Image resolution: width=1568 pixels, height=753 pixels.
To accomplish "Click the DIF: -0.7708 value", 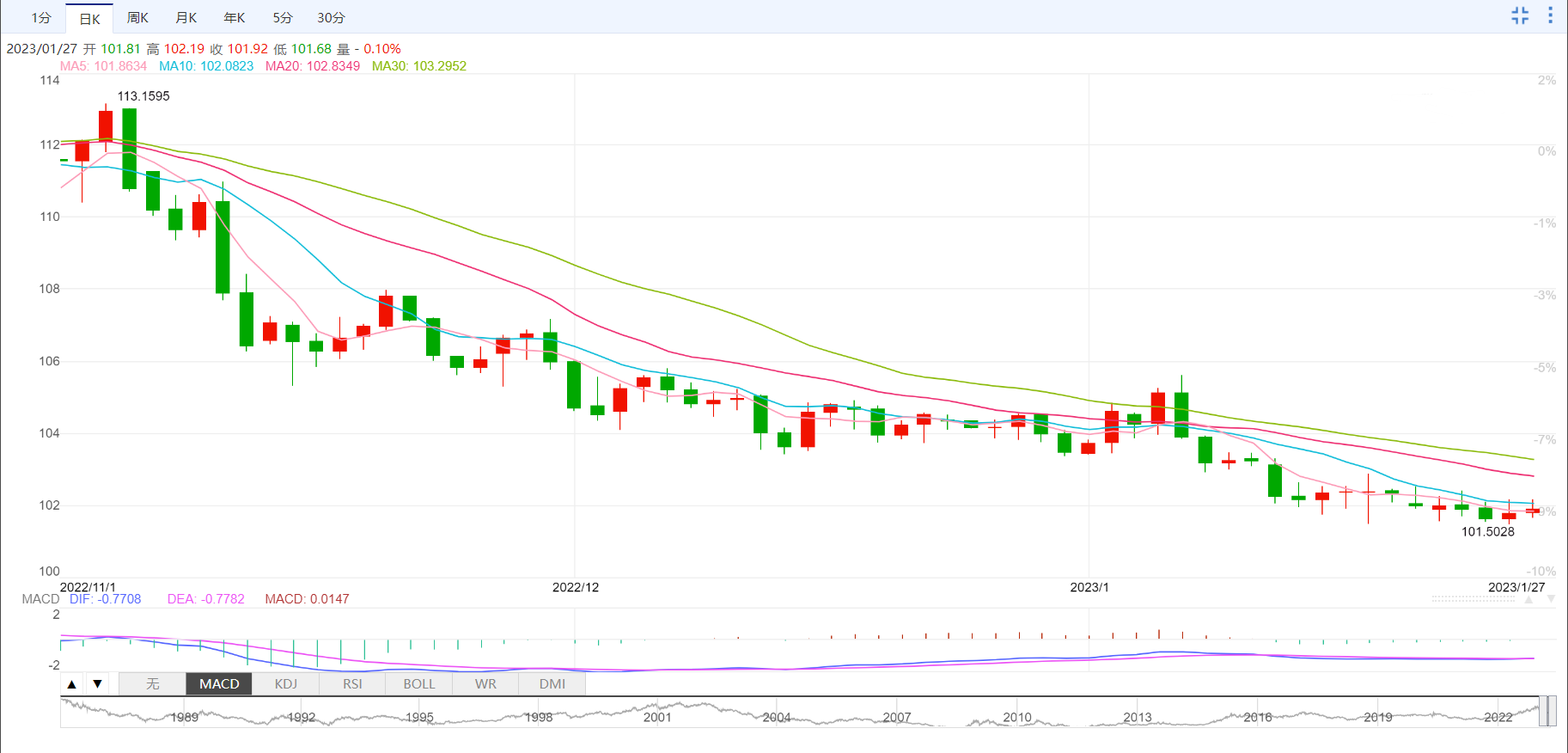I will coord(106,599).
